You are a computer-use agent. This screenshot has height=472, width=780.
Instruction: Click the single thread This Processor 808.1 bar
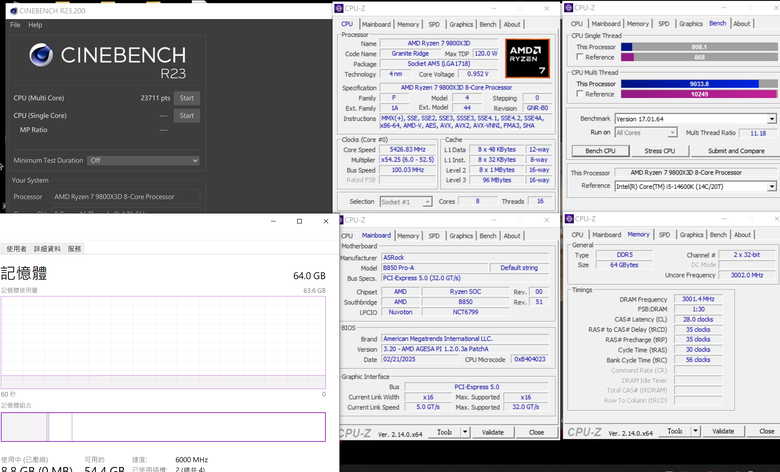click(698, 47)
